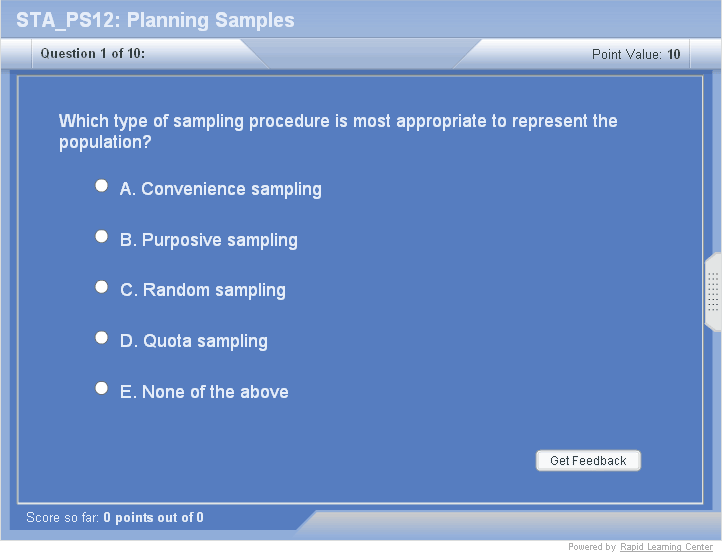Click the Question 1 of 10 indicator
This screenshot has width=722, height=556.
click(x=92, y=54)
